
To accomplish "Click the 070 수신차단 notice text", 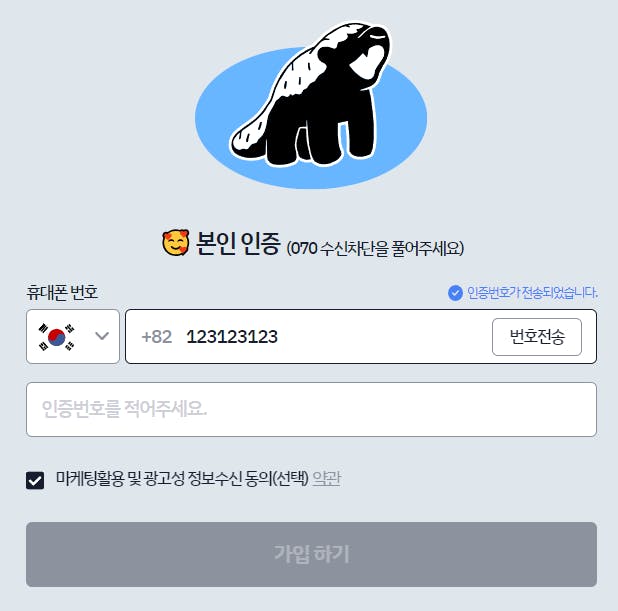I will point(375,248).
